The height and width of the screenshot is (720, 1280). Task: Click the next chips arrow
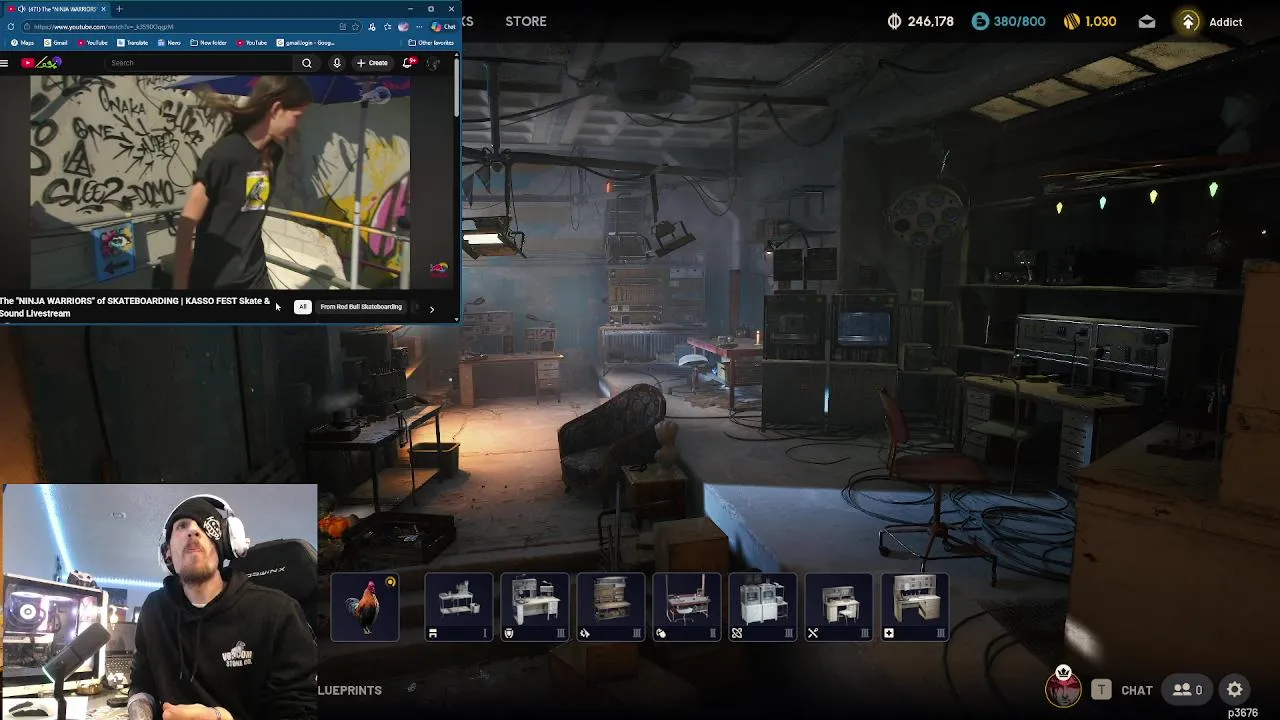click(432, 309)
